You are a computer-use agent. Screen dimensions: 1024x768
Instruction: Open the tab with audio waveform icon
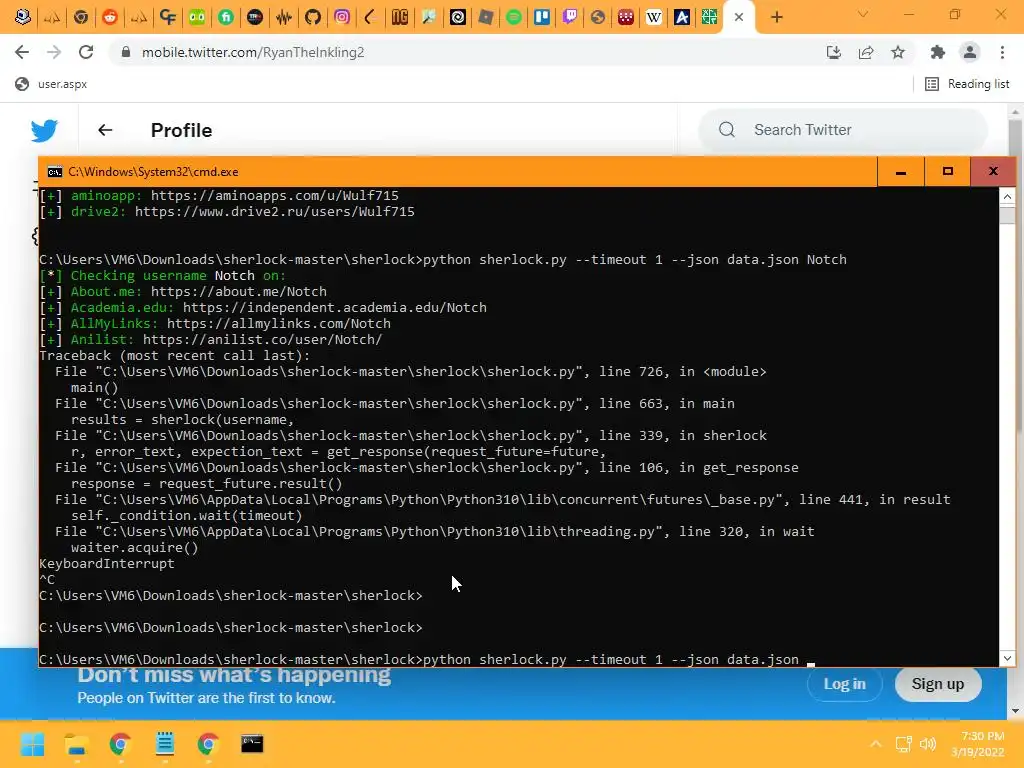coord(283,17)
